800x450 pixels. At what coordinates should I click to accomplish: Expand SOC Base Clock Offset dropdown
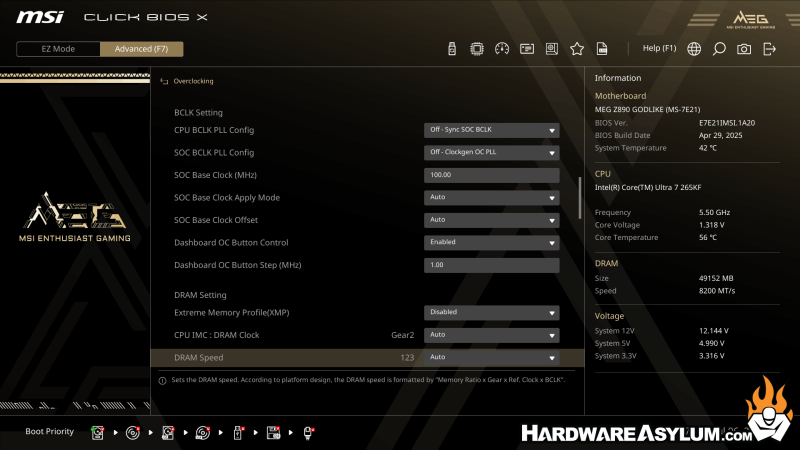pyautogui.click(x=491, y=220)
